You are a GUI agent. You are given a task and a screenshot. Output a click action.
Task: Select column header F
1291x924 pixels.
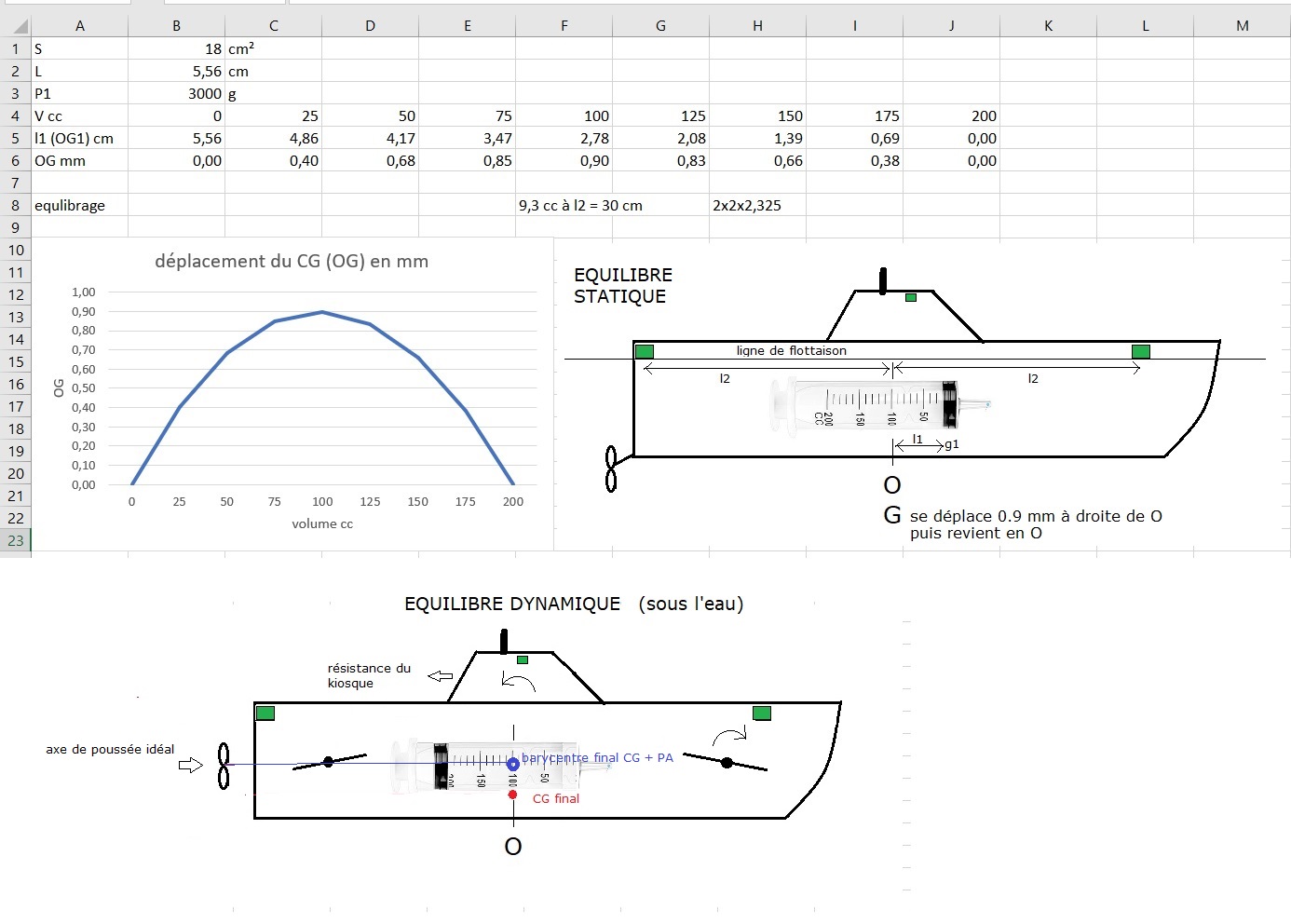[x=564, y=26]
